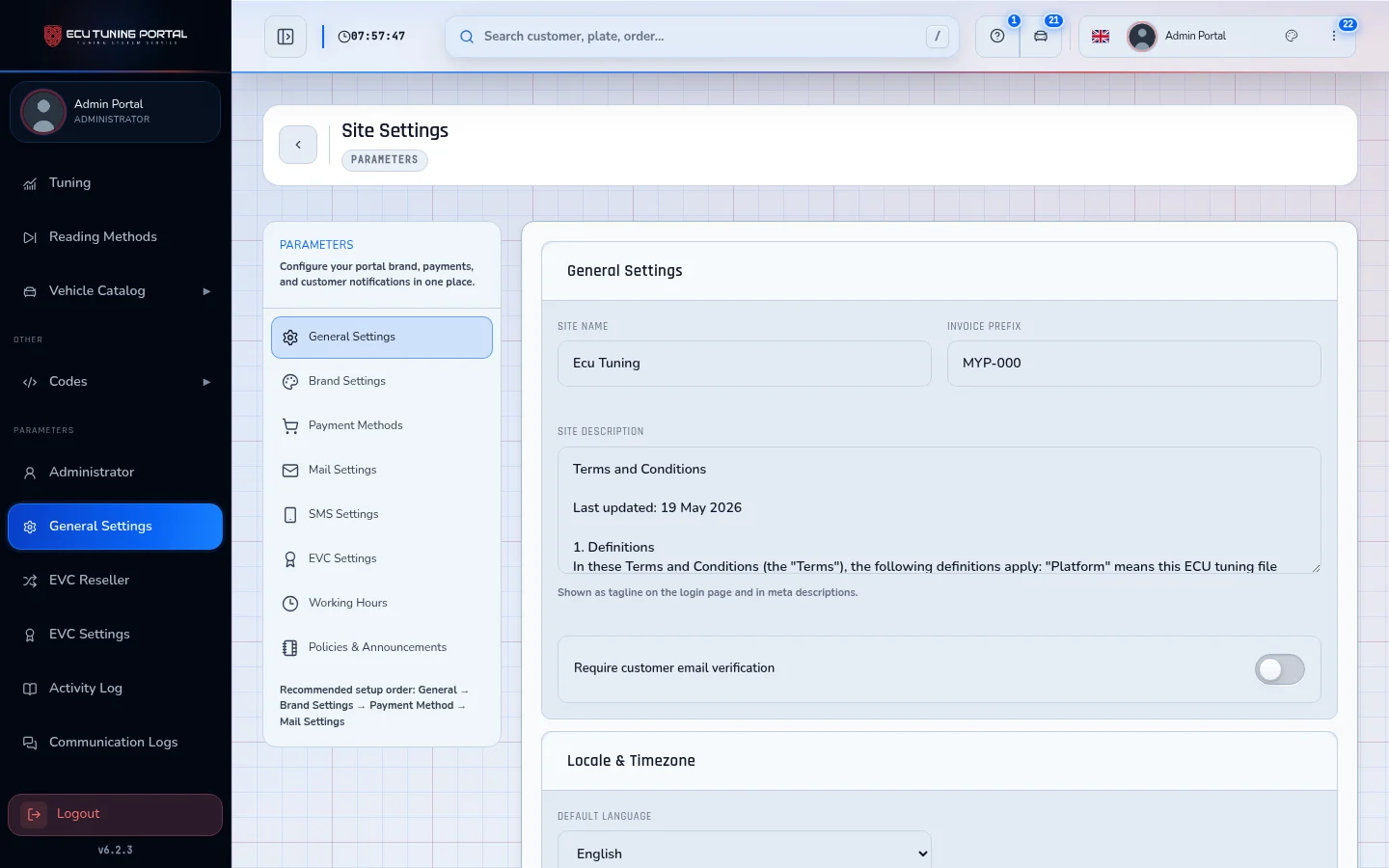
Task: Click the Communication Logs chat icon
Action: (x=30, y=743)
